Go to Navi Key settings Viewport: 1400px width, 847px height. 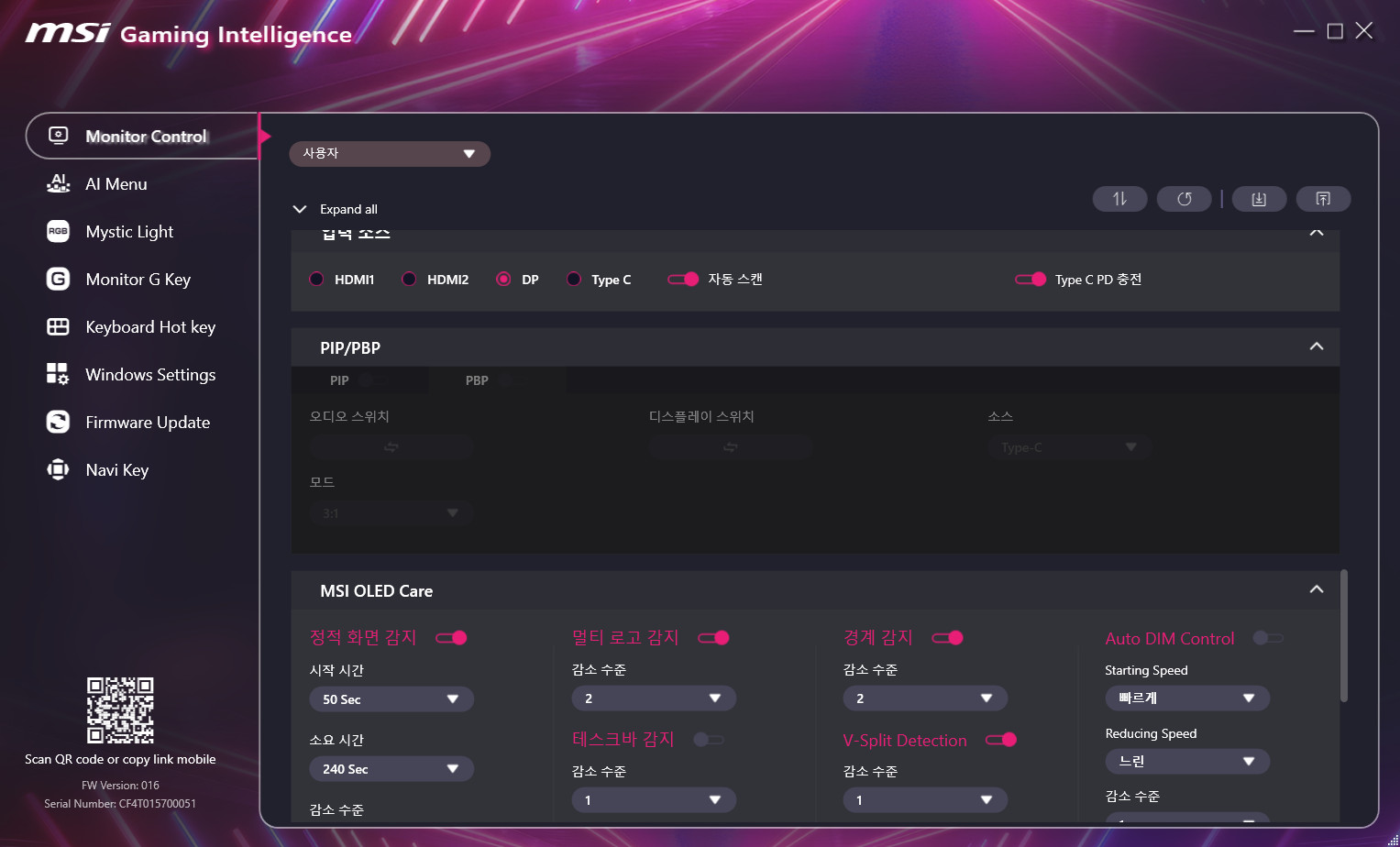[116, 470]
